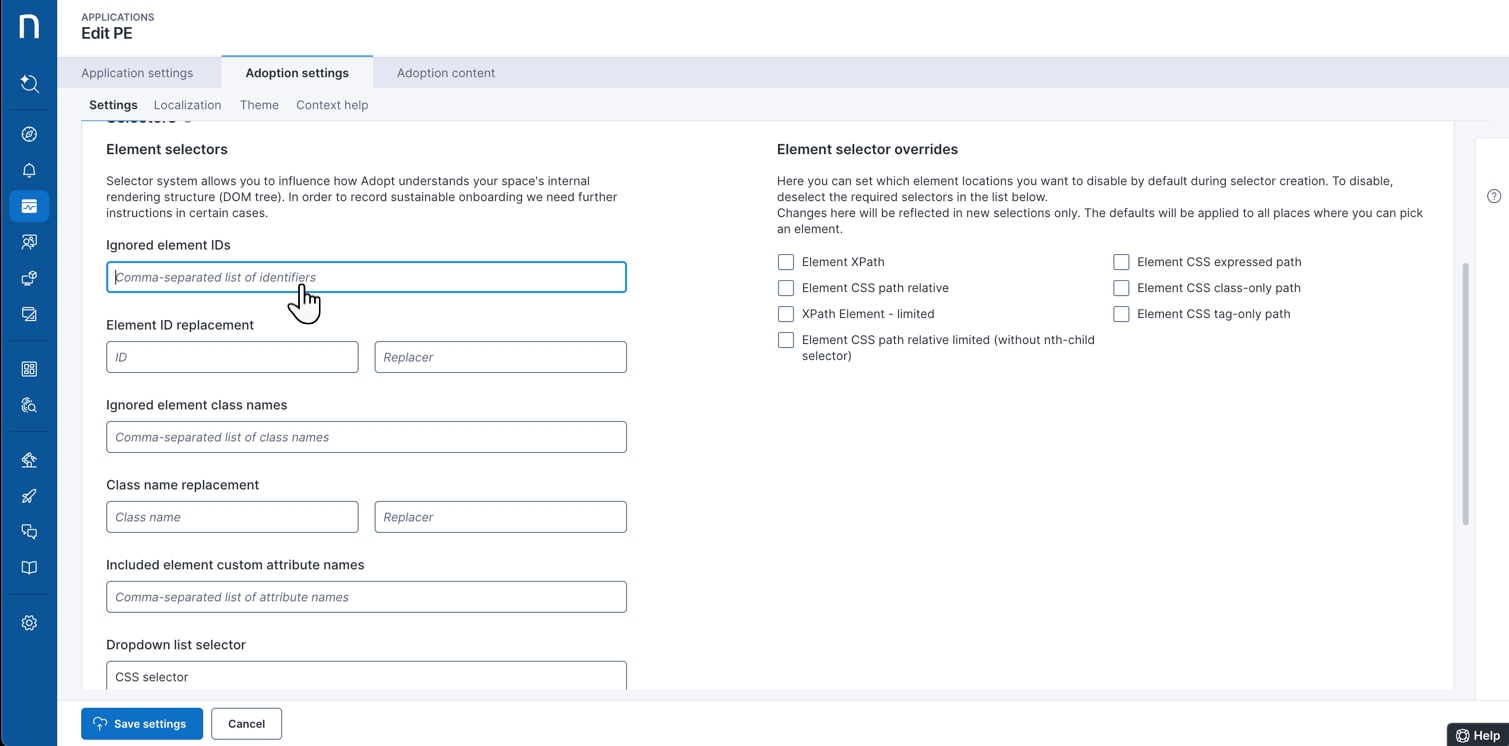Open the chat bubbles icon in sidebar
This screenshot has height=746, width=1509.
pyautogui.click(x=29, y=532)
